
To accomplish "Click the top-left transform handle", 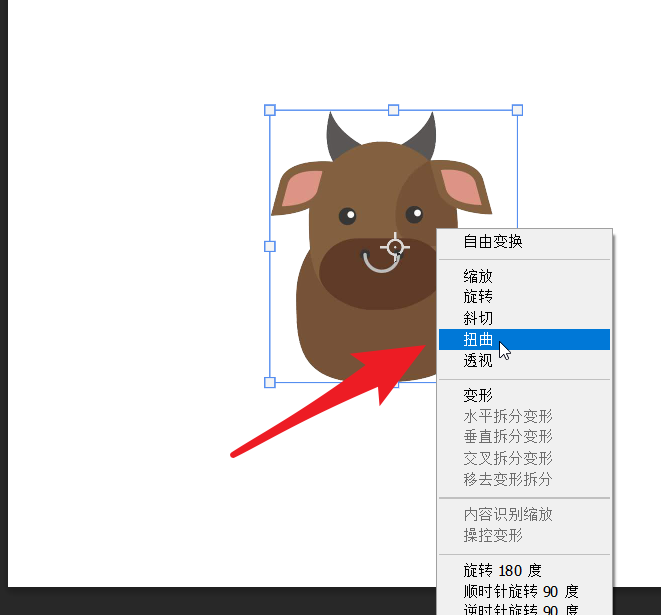I will coord(270,110).
